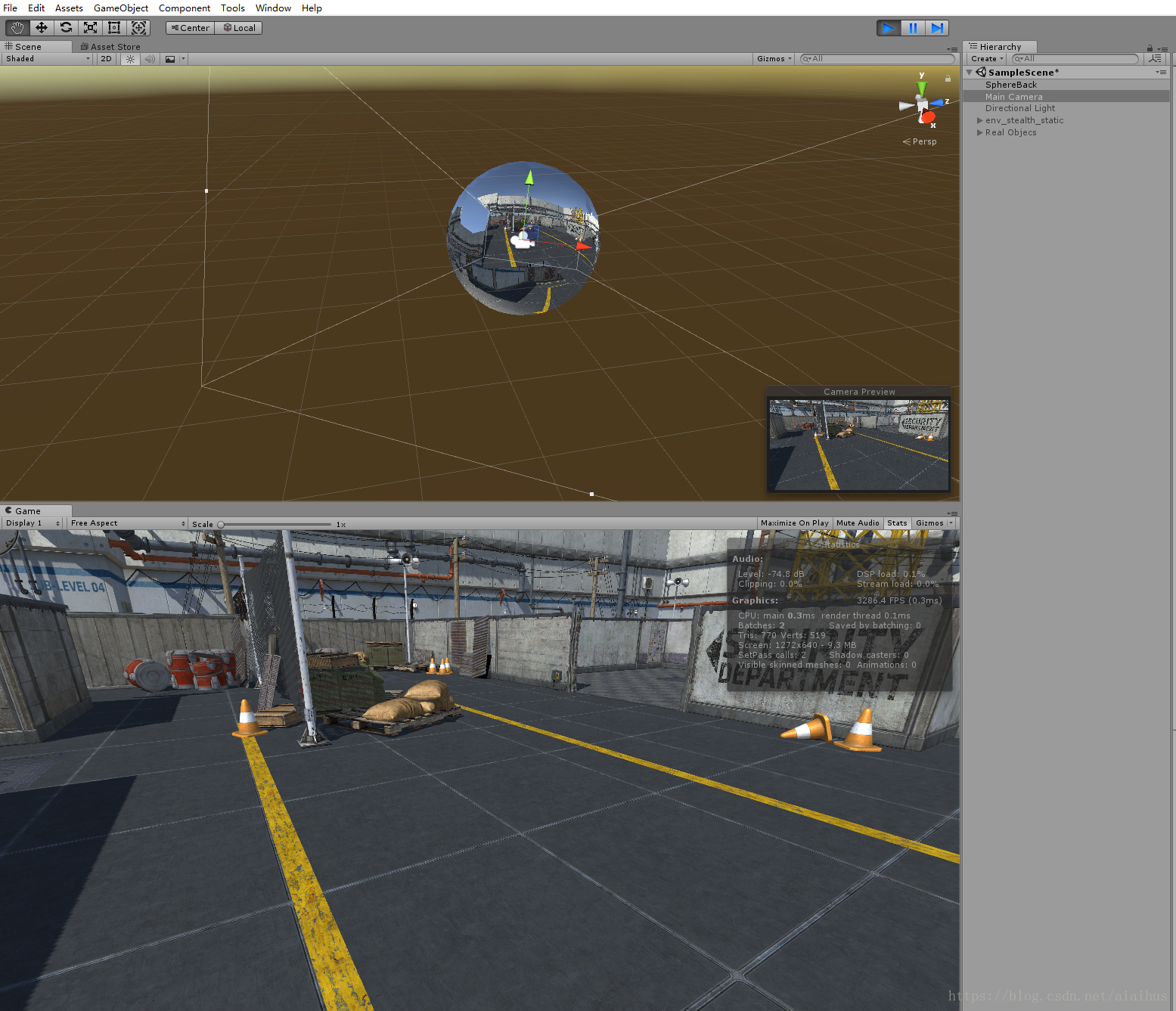
Task: Click scene gizmo Z axis blue cone
Action: [x=938, y=102]
